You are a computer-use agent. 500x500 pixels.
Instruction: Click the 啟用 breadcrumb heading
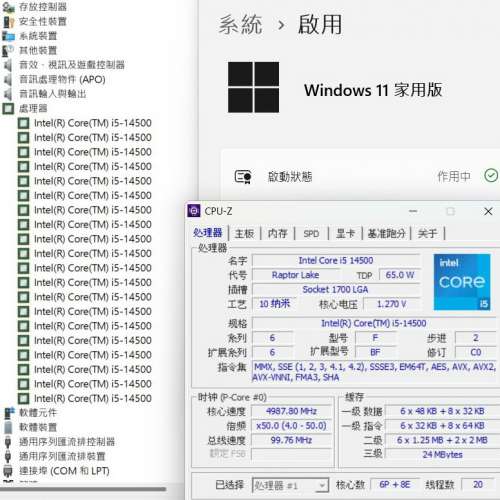(x=320, y=25)
